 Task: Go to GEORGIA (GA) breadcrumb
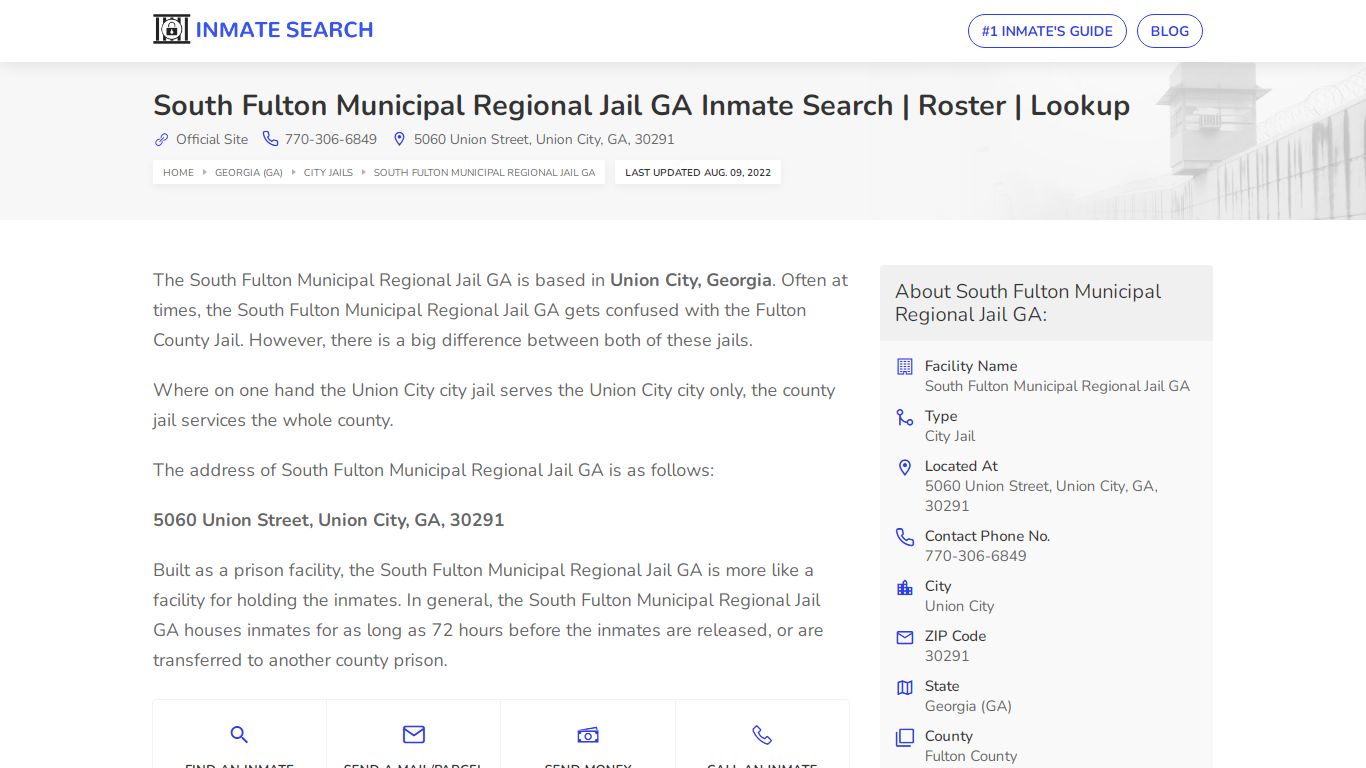click(x=249, y=172)
